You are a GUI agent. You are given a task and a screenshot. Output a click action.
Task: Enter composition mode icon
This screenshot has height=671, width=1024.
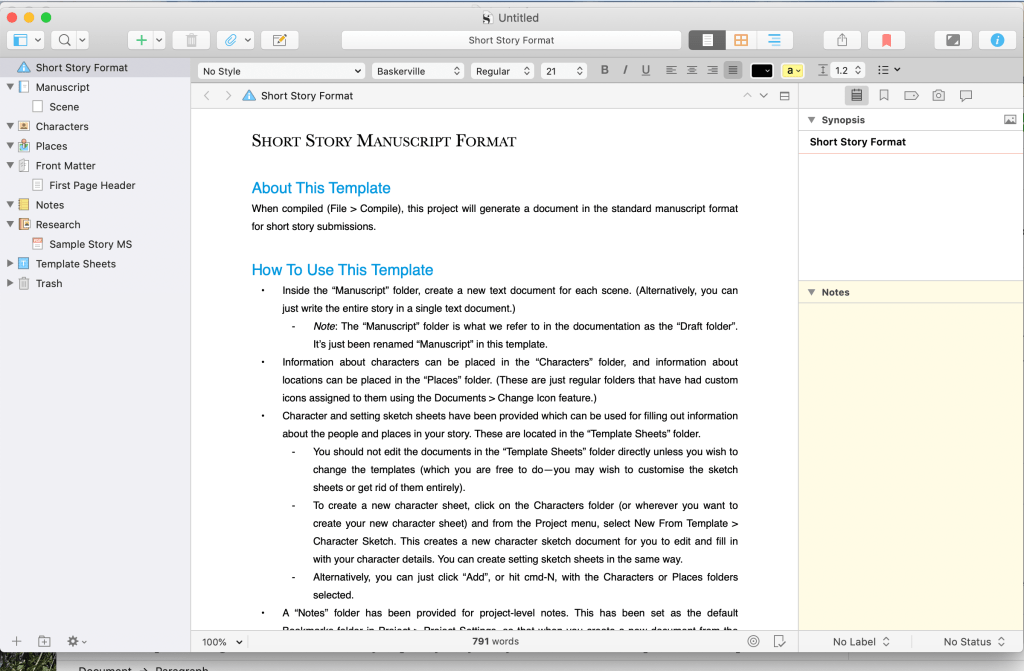953,40
